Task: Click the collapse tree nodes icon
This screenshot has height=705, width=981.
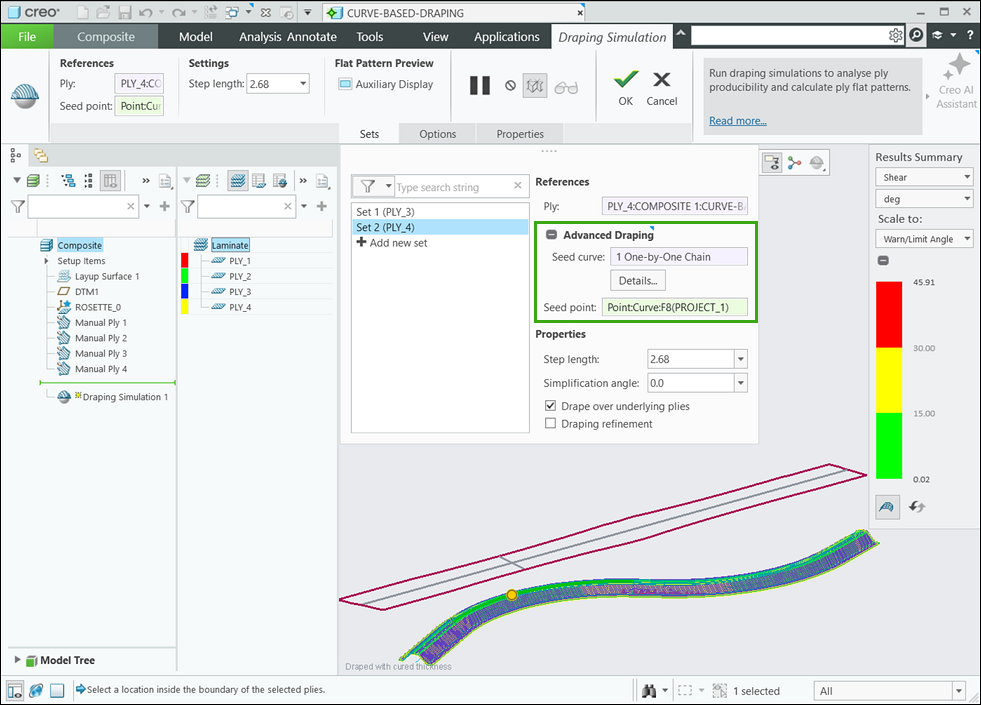Action: (x=88, y=181)
